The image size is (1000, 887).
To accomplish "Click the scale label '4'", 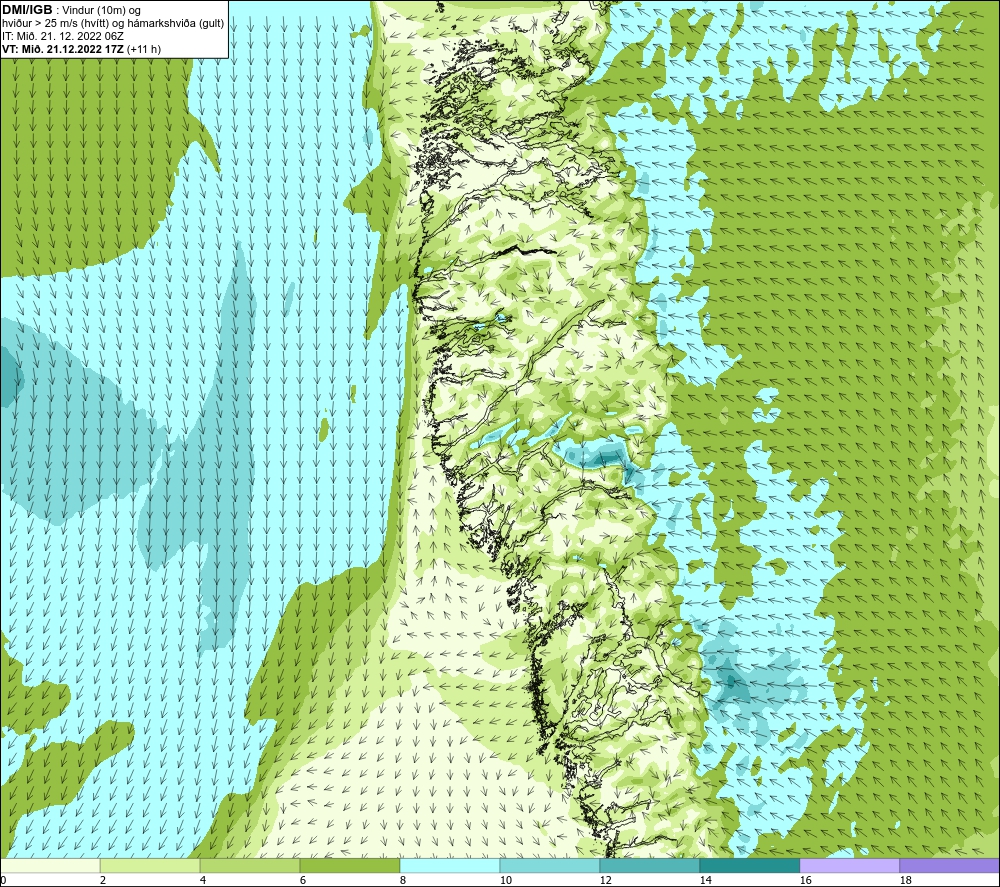I will pos(203,880).
